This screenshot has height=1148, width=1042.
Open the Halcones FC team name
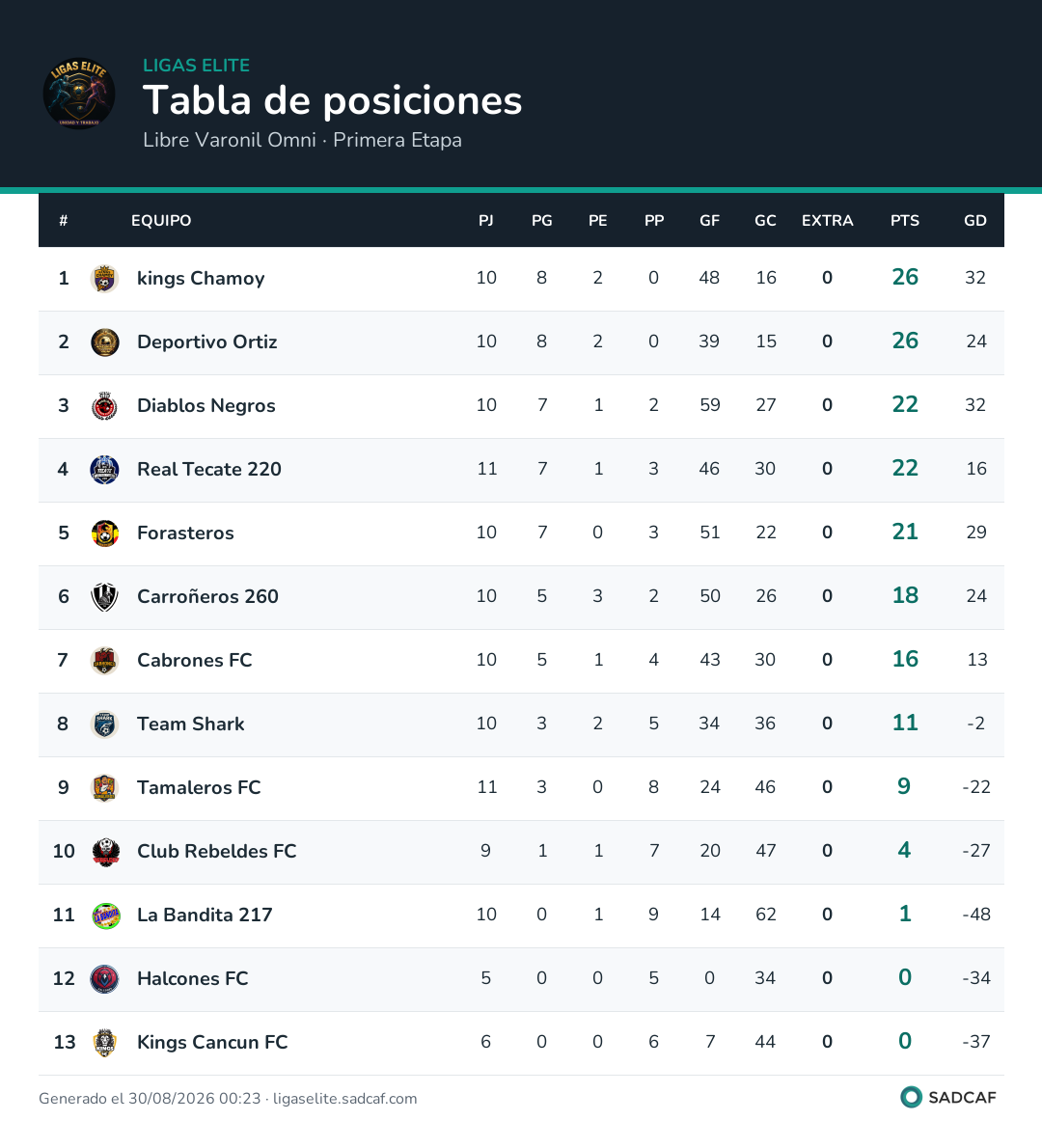pyautogui.click(x=193, y=978)
